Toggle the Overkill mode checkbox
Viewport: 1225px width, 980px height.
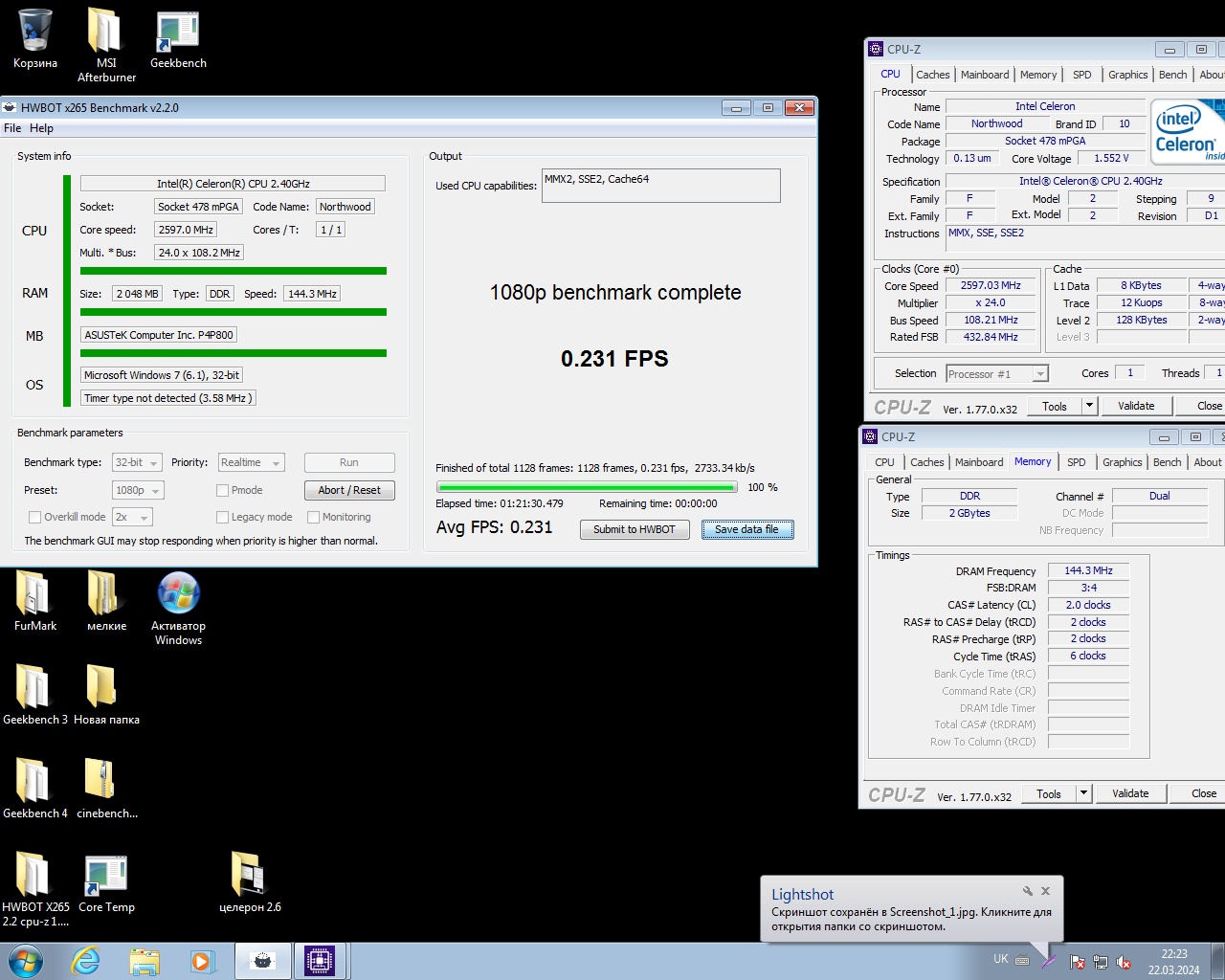click(x=34, y=517)
